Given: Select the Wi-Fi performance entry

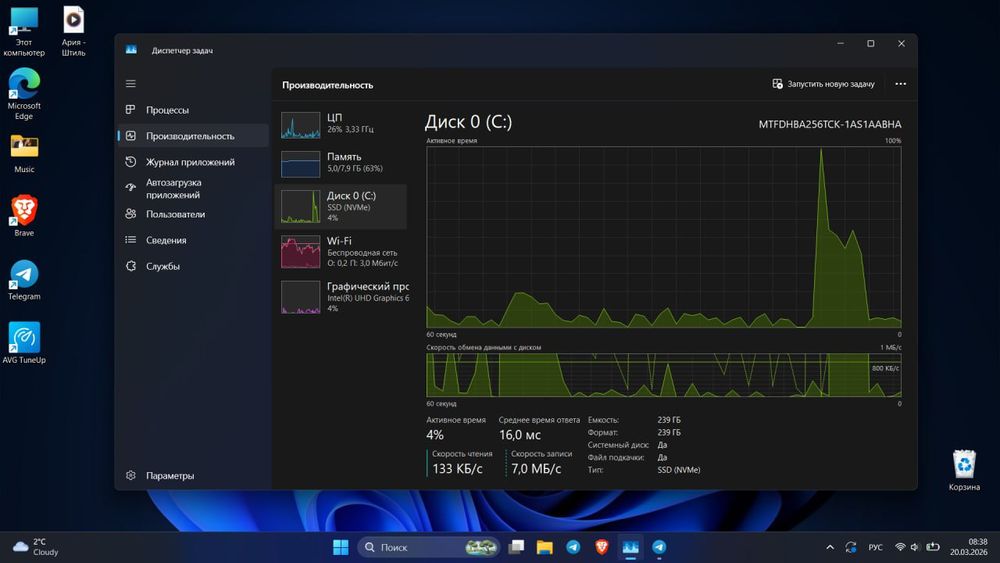Looking at the screenshot, I should point(341,252).
